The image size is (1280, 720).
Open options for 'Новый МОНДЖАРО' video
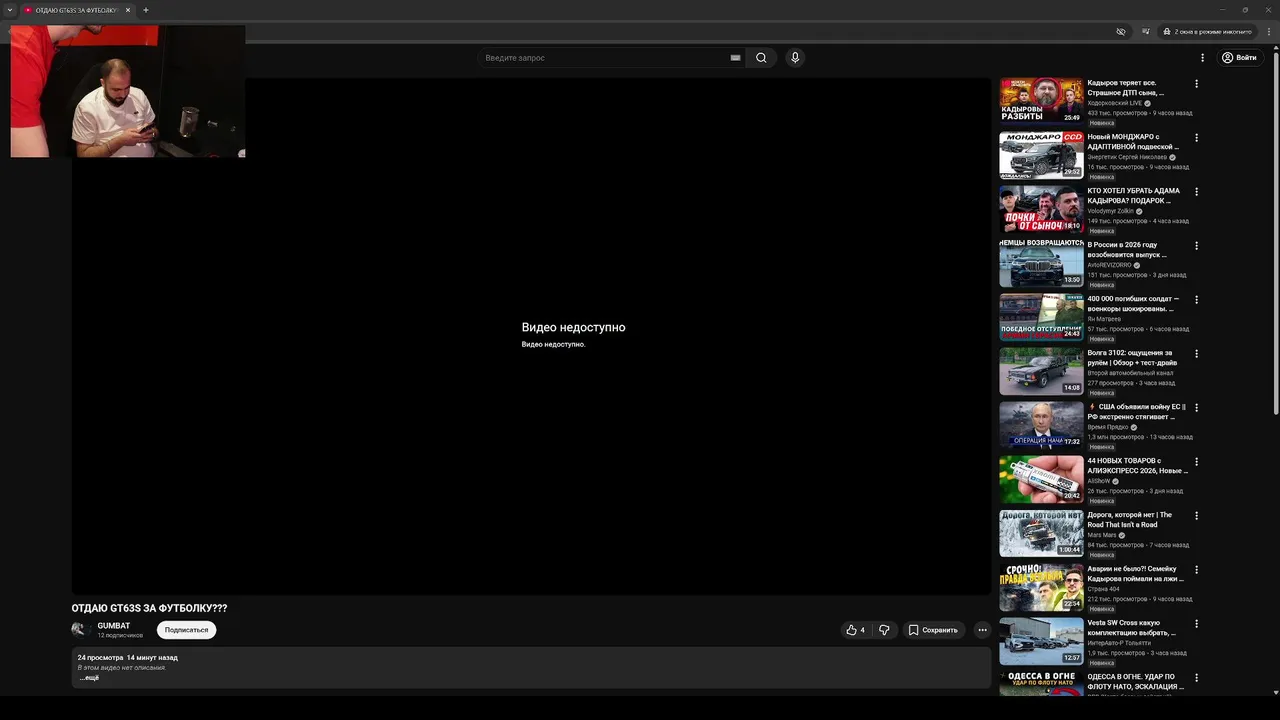1196,138
